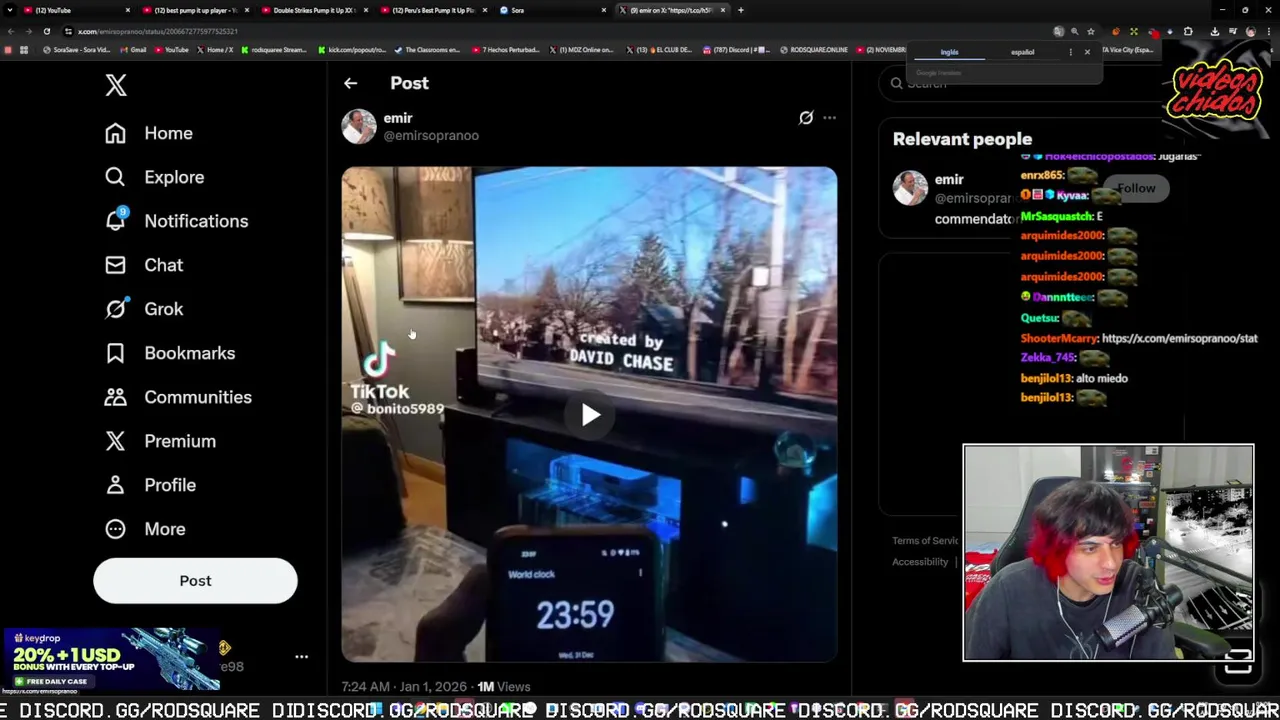Open the Notifications bell icon

click(115, 221)
